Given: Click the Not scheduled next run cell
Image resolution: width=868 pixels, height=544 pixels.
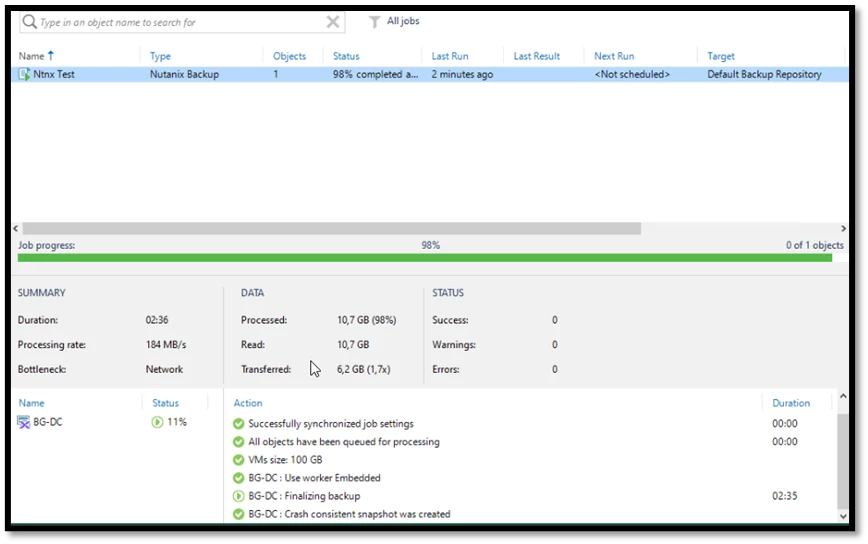Looking at the screenshot, I should 632,74.
